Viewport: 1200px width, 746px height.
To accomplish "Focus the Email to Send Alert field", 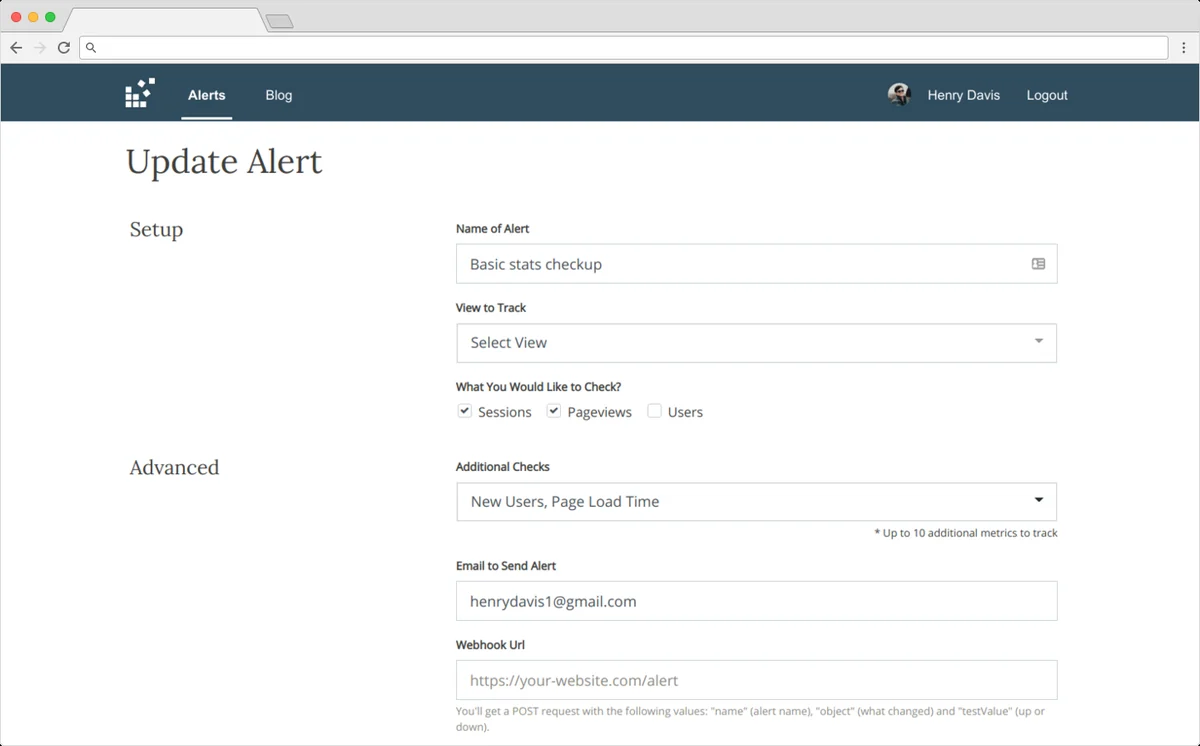I will click(x=756, y=601).
